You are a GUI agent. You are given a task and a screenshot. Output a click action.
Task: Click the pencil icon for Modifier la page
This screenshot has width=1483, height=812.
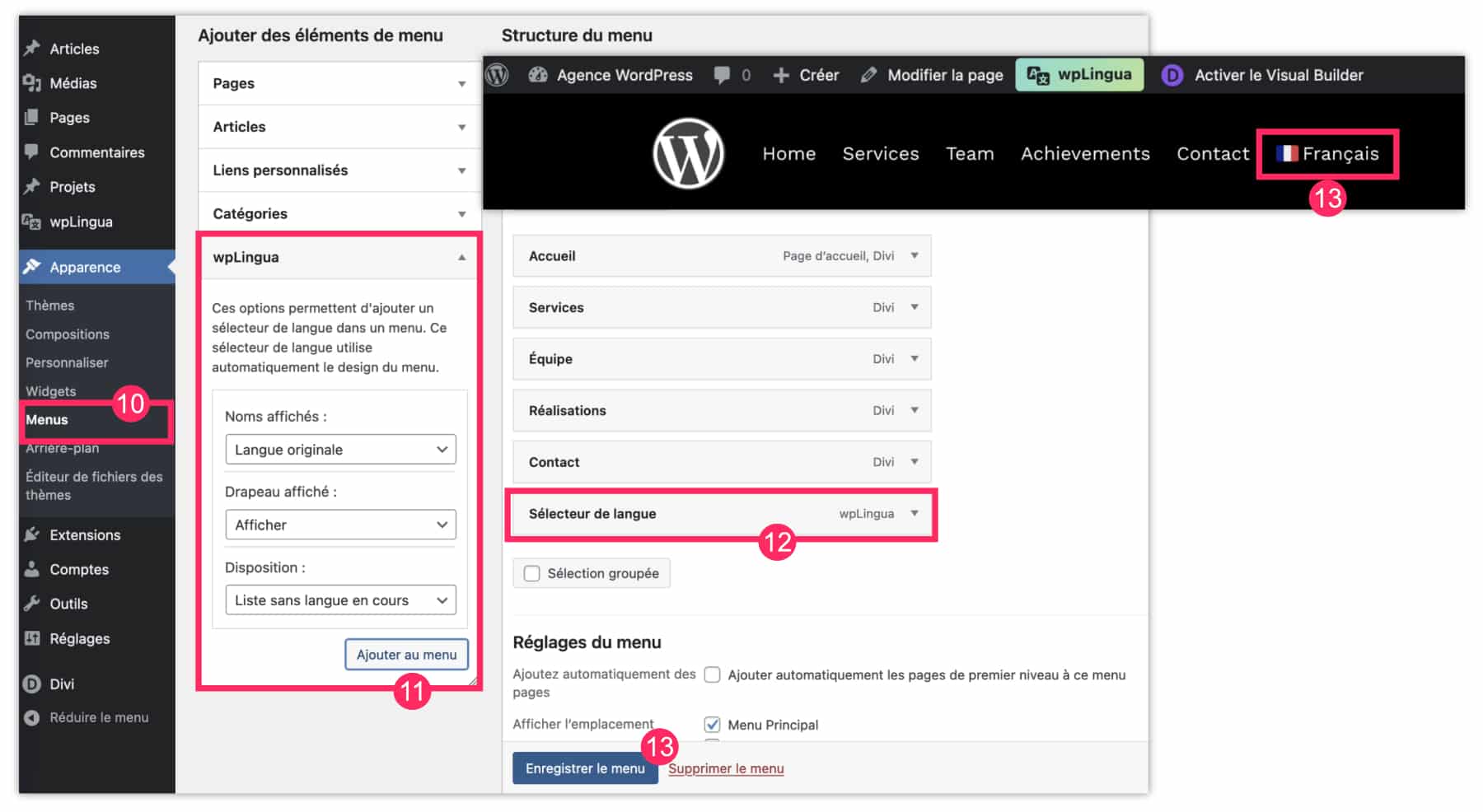868,75
